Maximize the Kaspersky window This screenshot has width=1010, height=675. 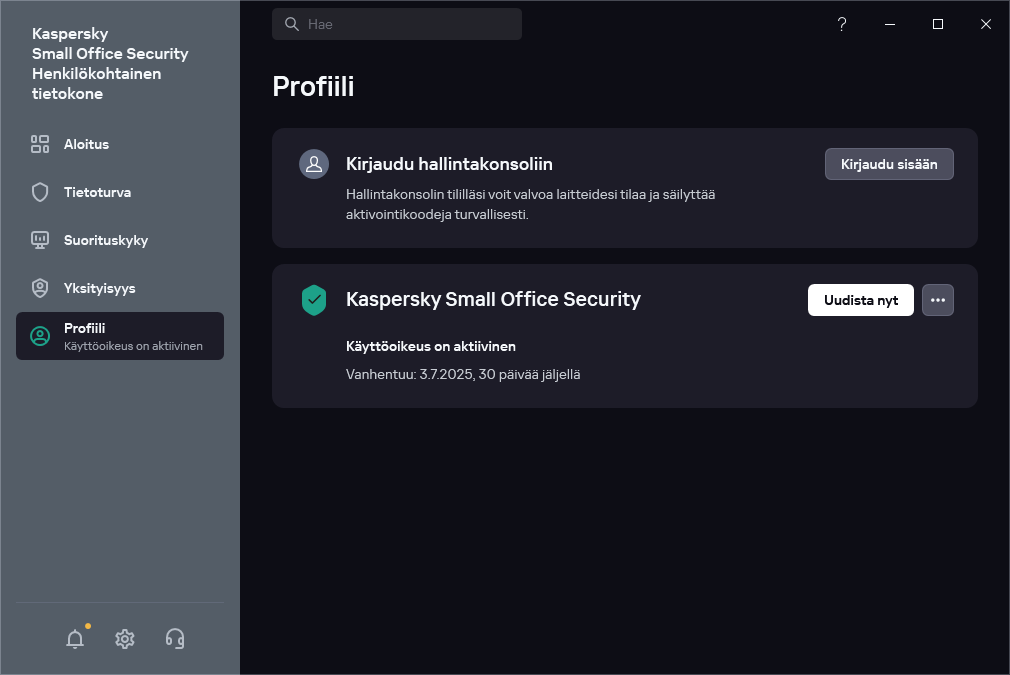coord(938,24)
